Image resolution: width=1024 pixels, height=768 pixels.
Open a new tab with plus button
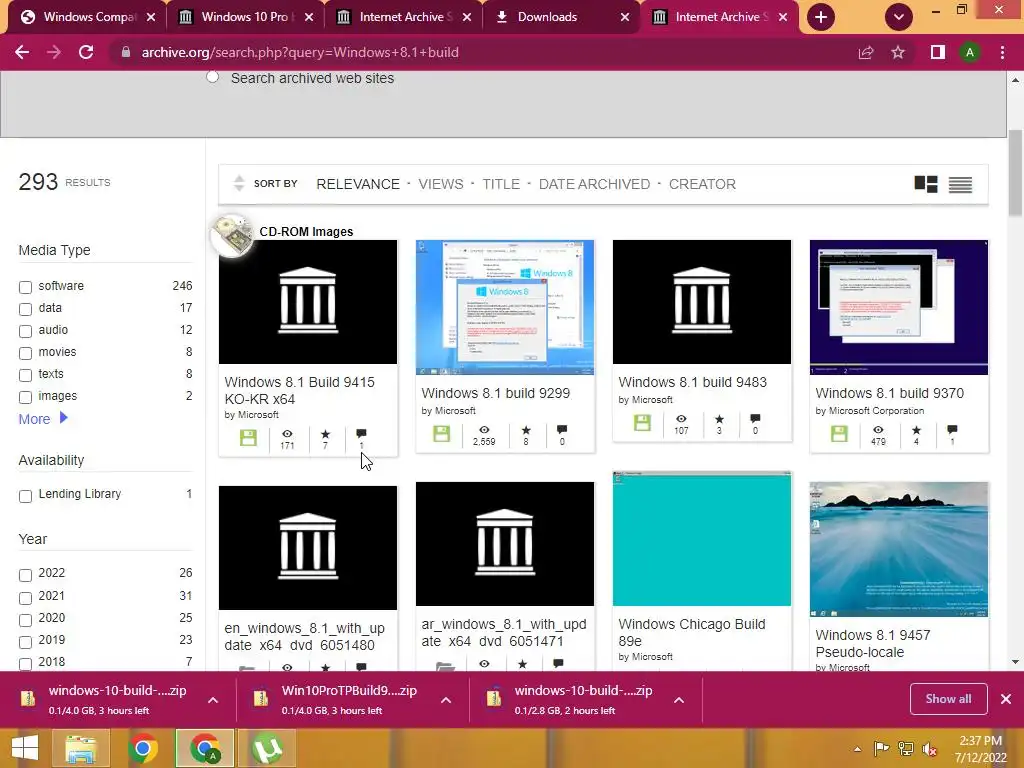point(821,17)
